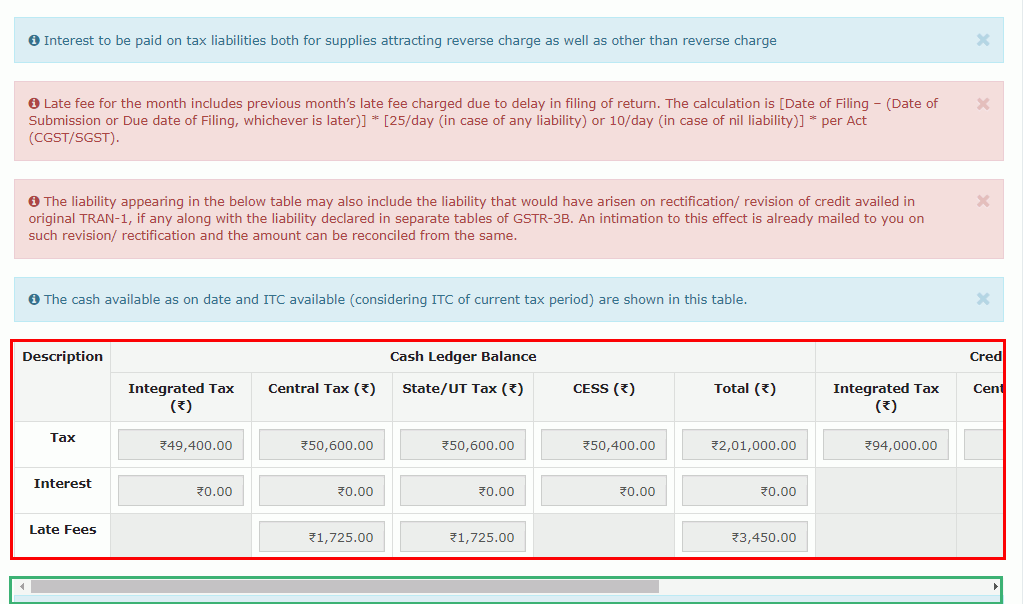Click CESS tax field showing ₹50,400.00
Screen dimensions: 1023x604
604,445
